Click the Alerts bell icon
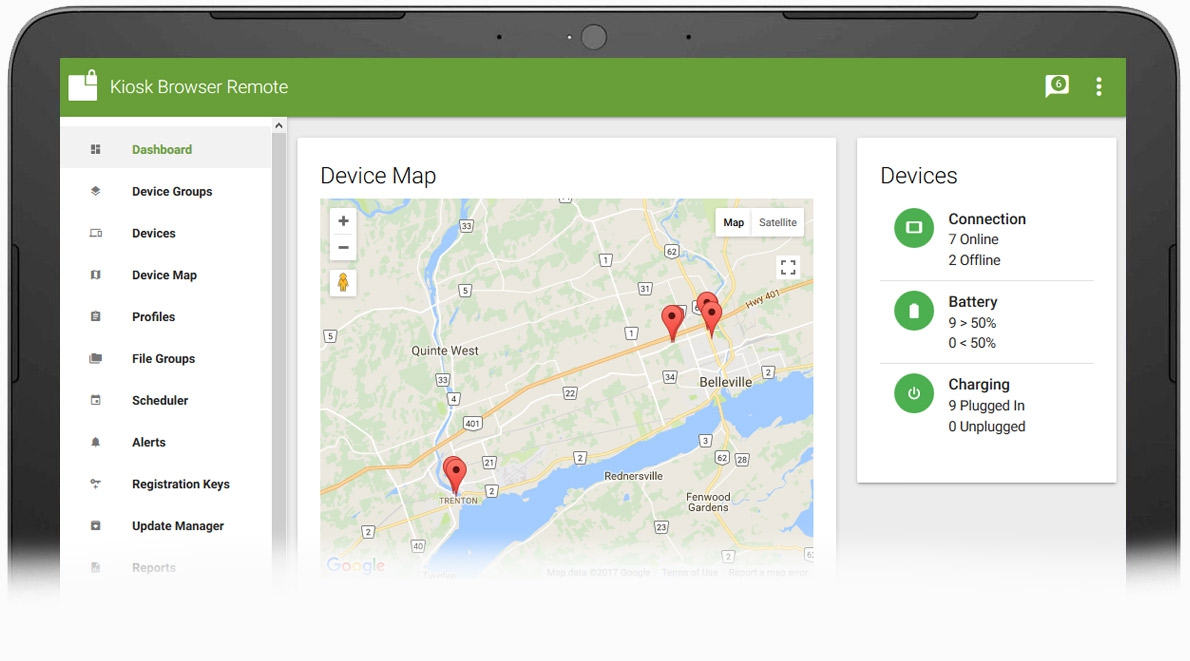This screenshot has width=1190, height=661. (x=96, y=442)
